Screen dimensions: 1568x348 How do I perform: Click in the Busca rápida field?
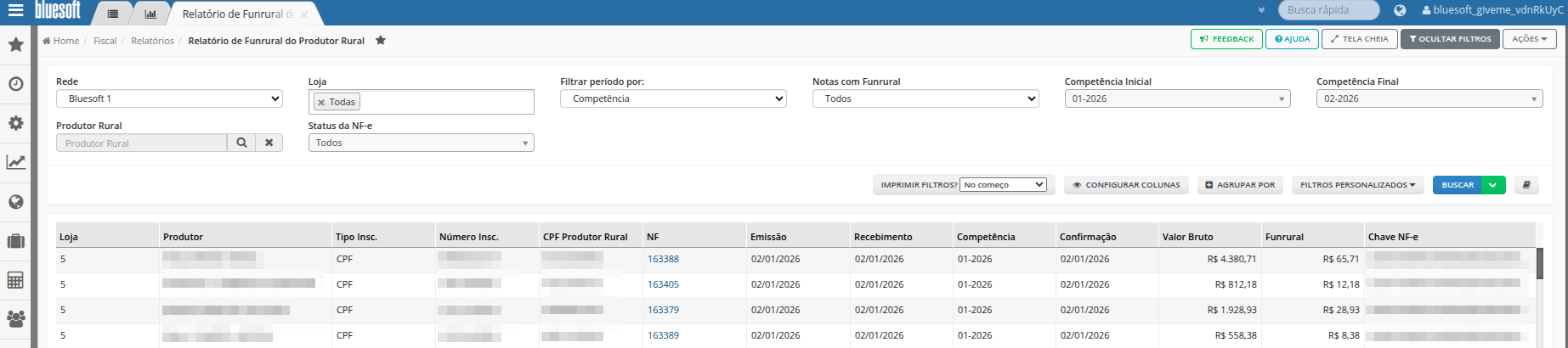[1328, 10]
